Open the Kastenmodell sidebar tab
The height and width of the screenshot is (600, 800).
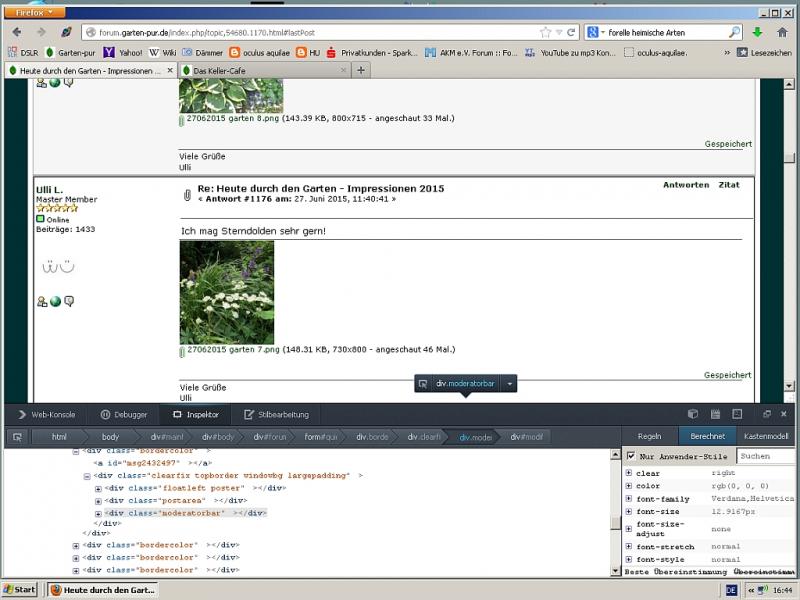[765, 437]
